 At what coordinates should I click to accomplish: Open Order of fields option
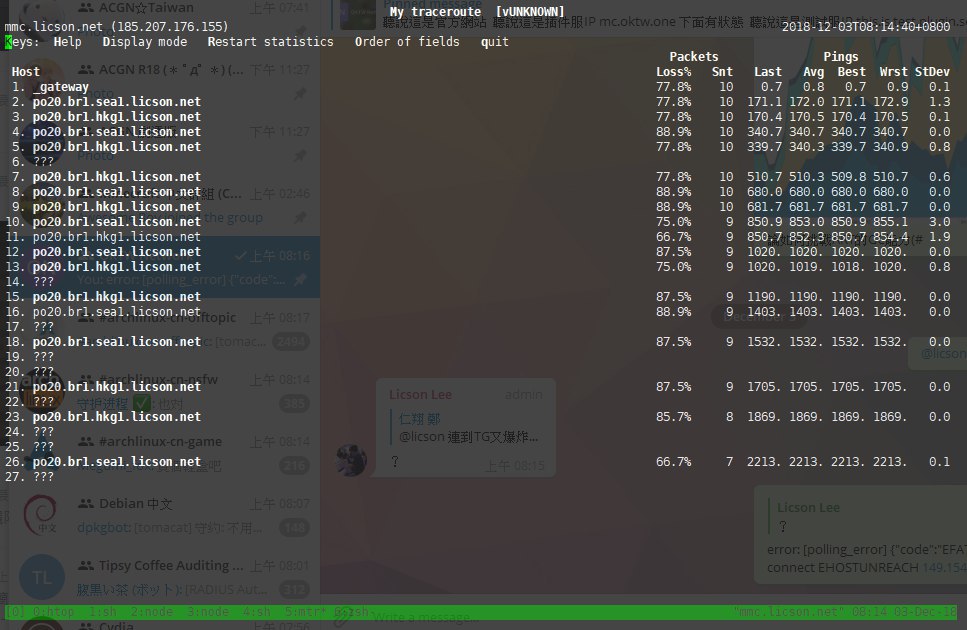pos(407,42)
